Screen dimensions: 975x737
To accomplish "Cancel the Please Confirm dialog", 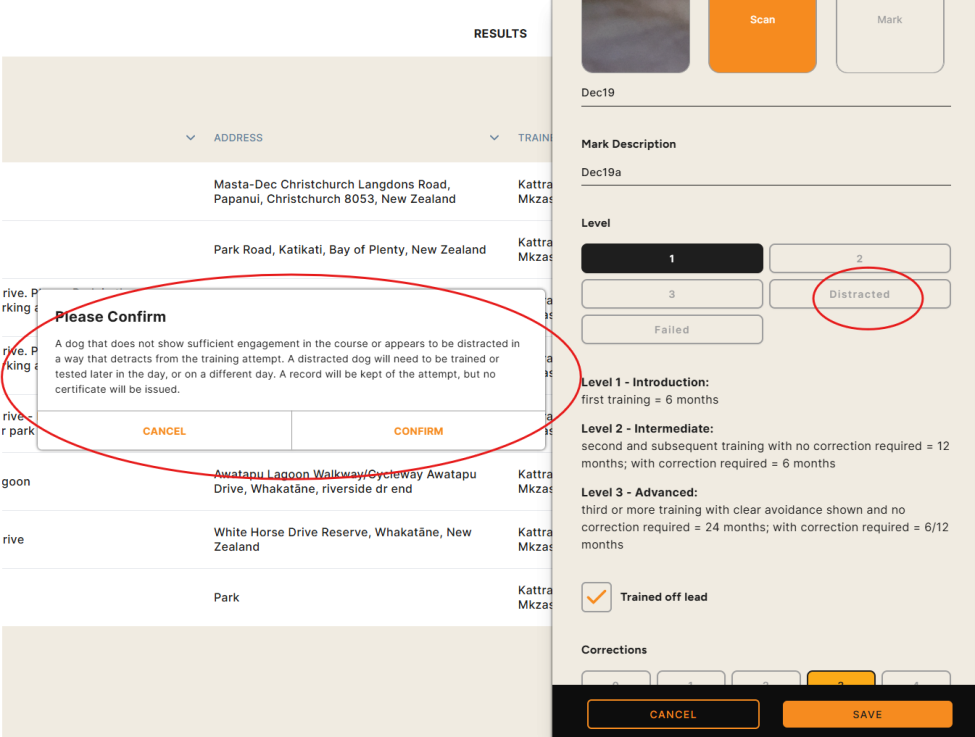I will [164, 431].
